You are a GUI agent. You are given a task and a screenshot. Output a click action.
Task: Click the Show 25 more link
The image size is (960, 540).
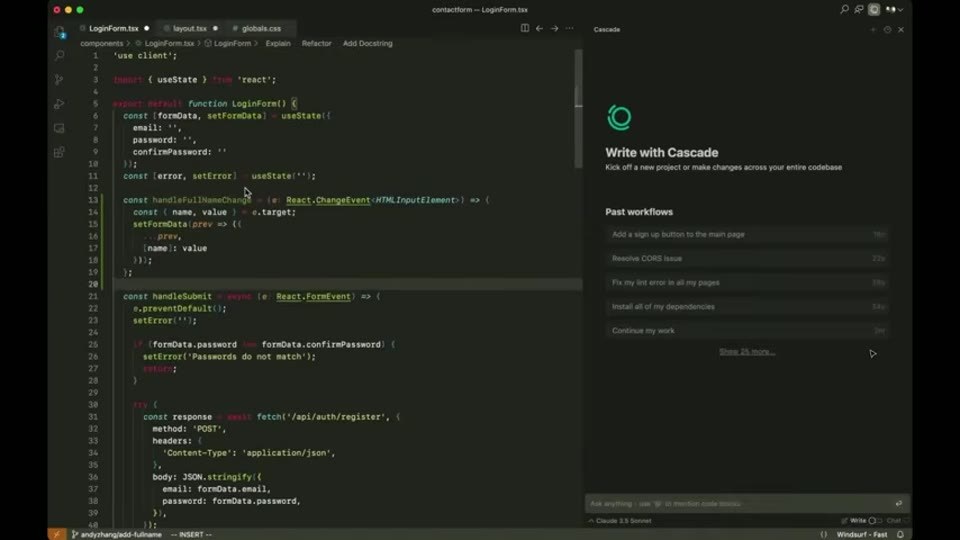747,351
